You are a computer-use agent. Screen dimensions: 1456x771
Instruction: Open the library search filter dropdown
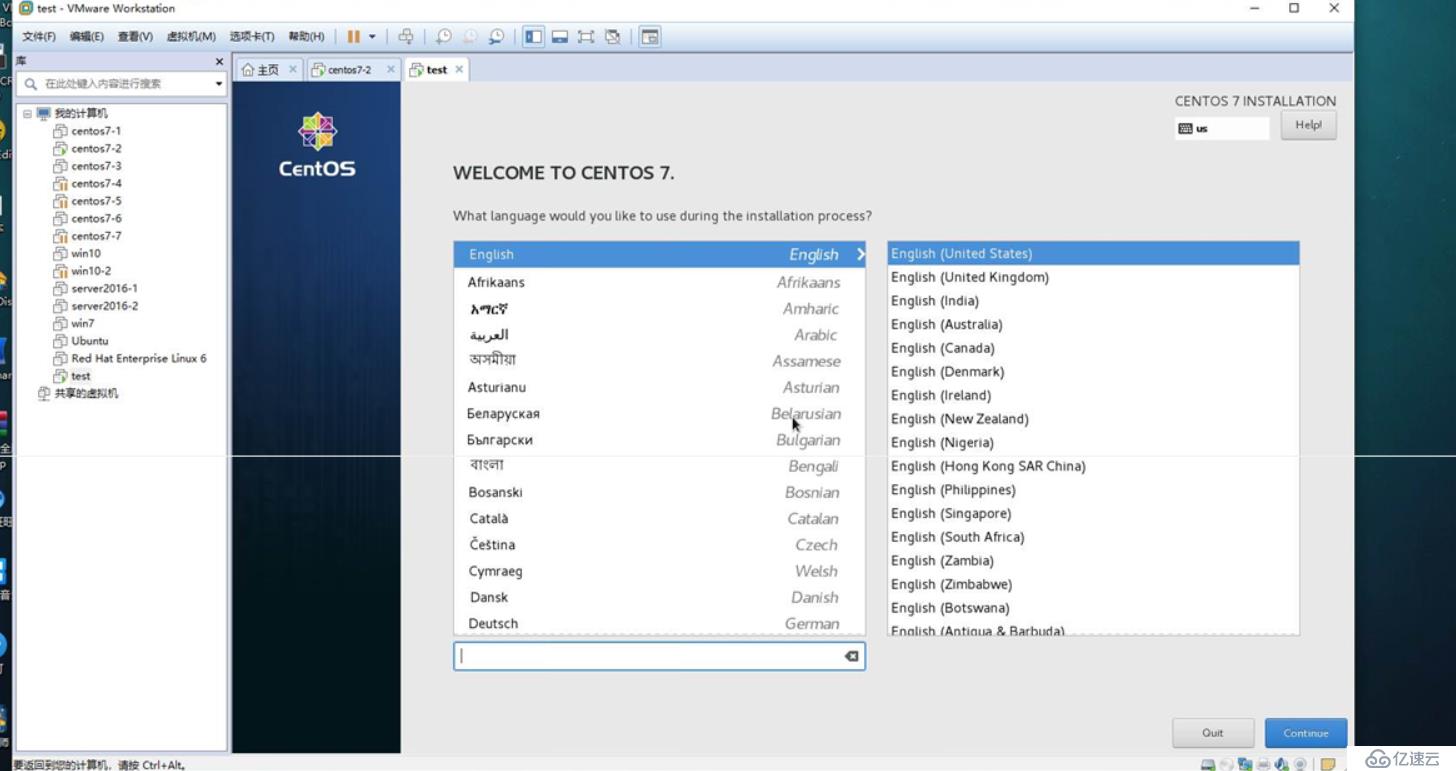pyautogui.click(x=219, y=84)
